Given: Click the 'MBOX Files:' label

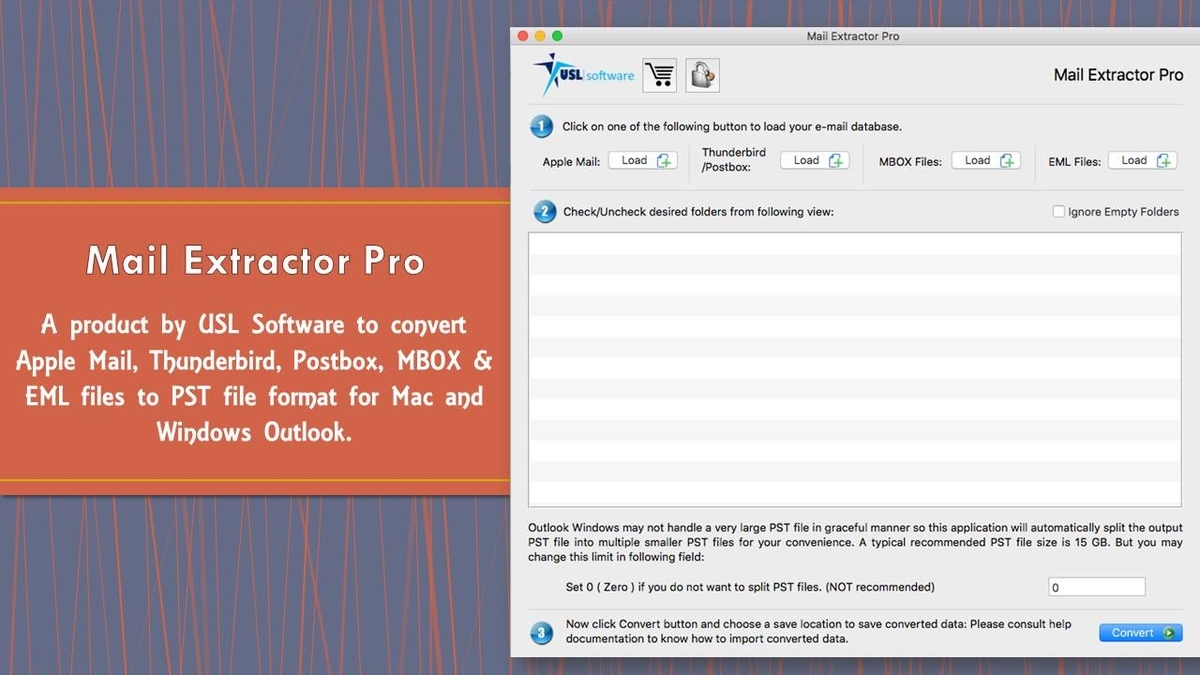Looking at the screenshot, I should (911, 161).
